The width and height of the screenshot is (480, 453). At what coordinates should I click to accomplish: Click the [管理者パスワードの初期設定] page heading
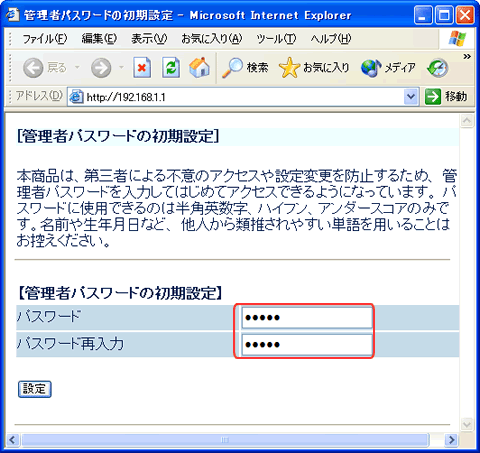pos(118,136)
